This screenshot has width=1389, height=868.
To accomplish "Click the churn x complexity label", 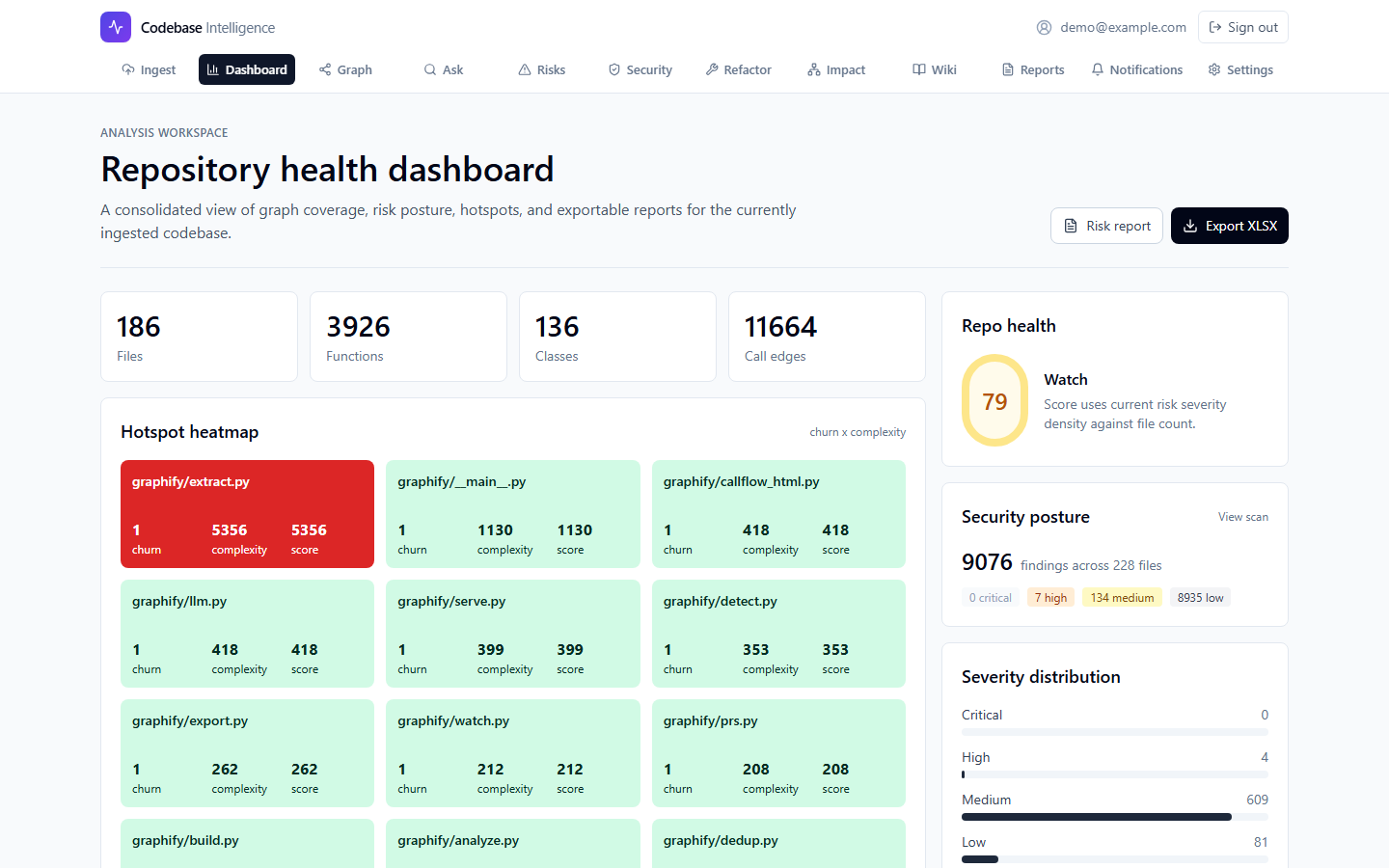I will click(x=858, y=432).
